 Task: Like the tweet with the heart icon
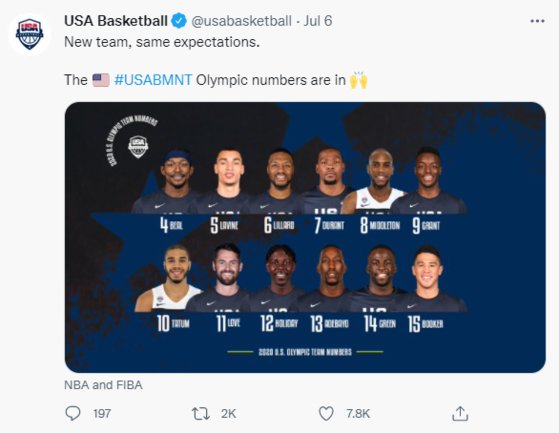point(326,414)
